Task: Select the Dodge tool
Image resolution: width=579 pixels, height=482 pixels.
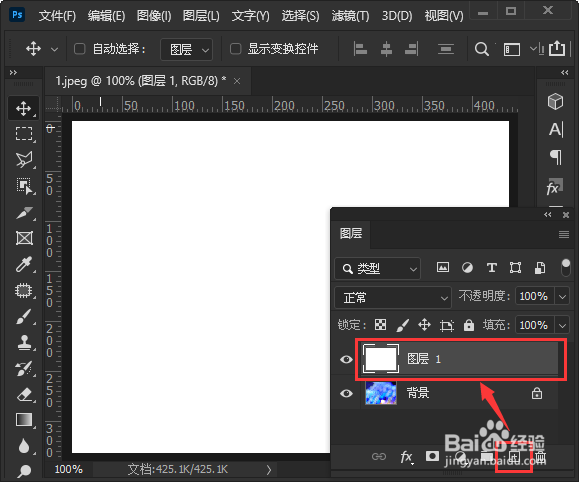Action: [x=24, y=471]
